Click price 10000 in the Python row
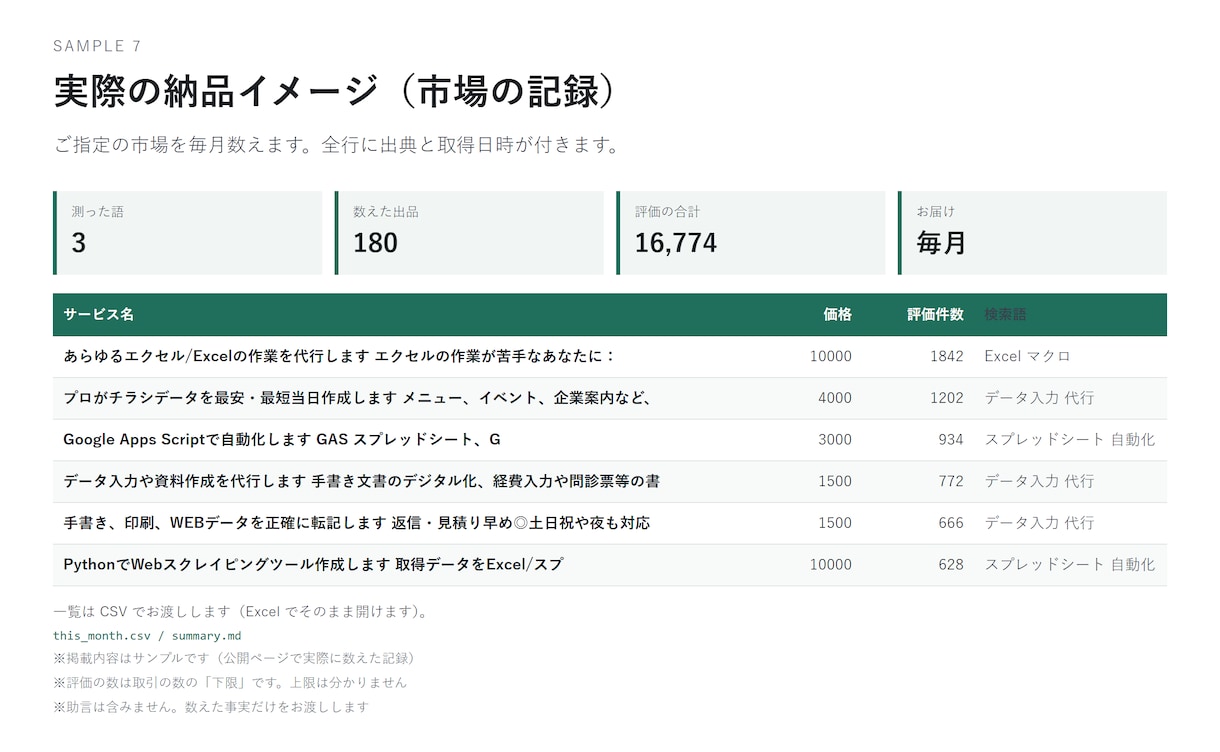The image size is (1220, 752). pos(831,565)
